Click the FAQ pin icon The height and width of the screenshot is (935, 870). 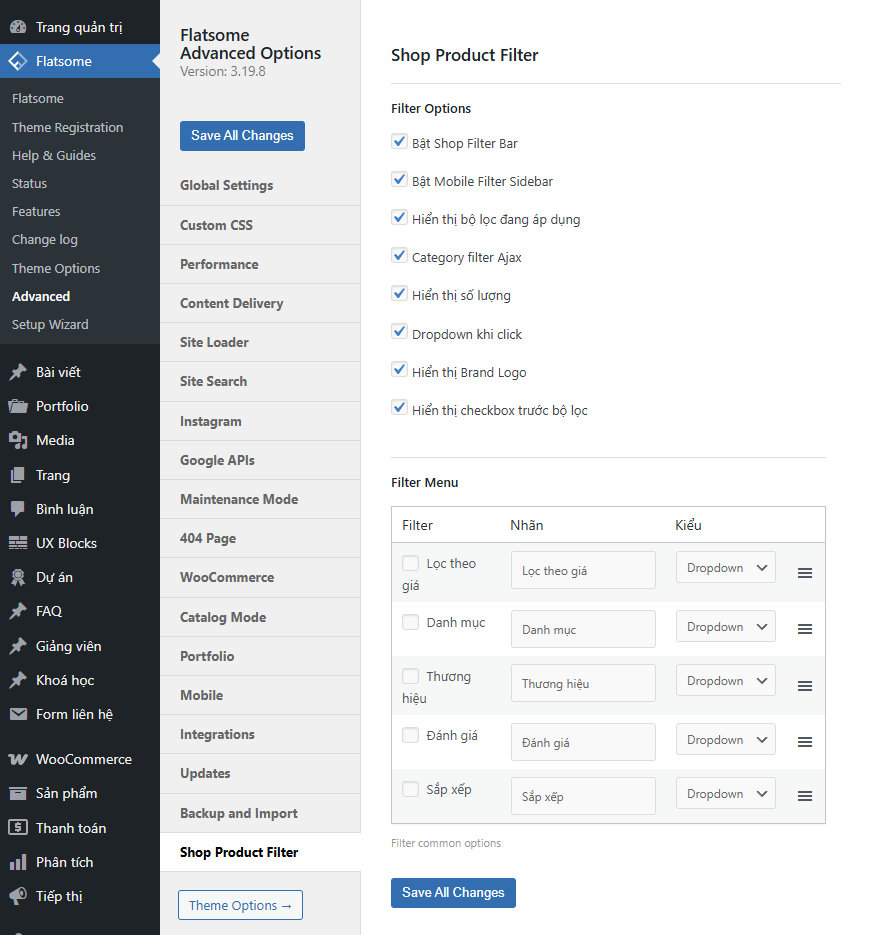coord(18,611)
